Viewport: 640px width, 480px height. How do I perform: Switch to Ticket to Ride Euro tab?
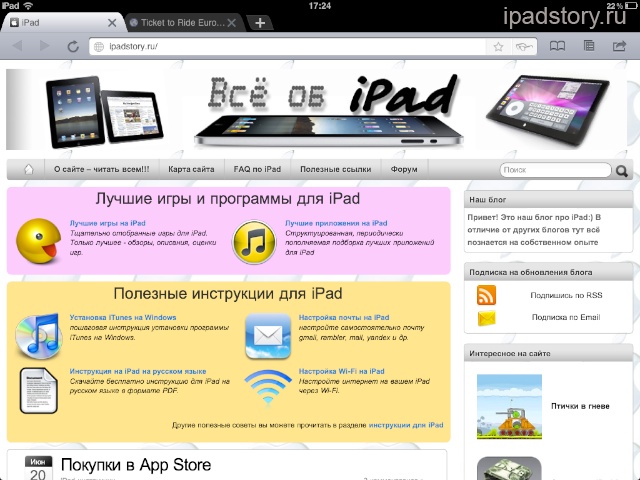184,23
